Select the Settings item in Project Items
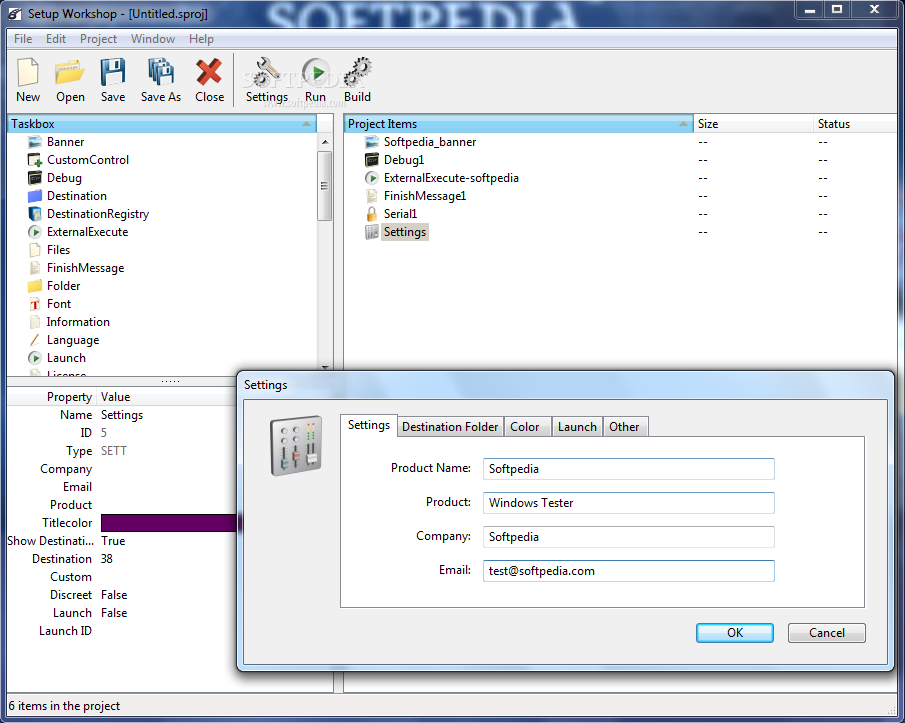Viewport: 905px width, 723px height. (405, 232)
